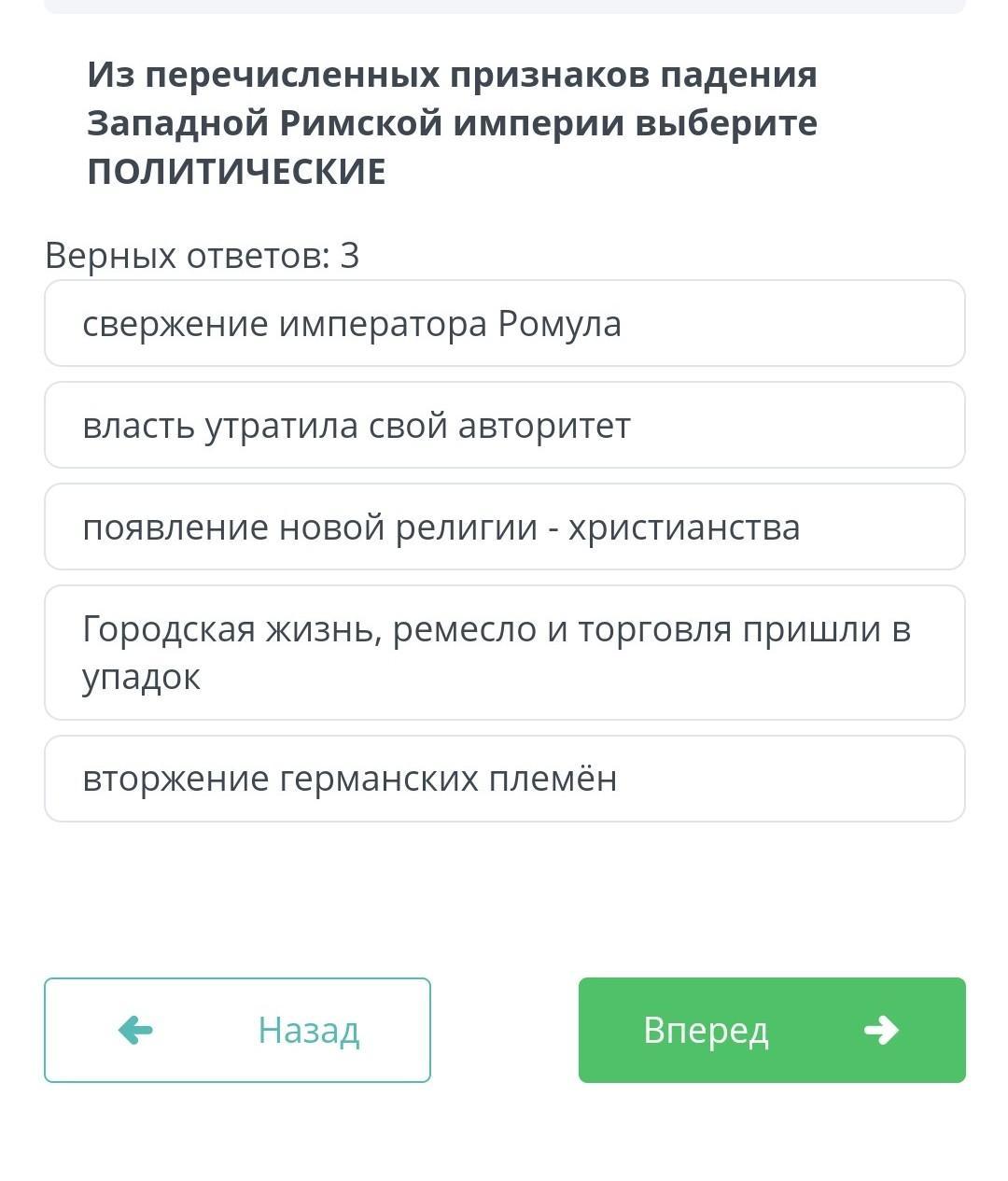Click the right arrow icon in Вперед
Image resolution: width=1008 pixels, height=1181 pixels.
click(881, 1030)
